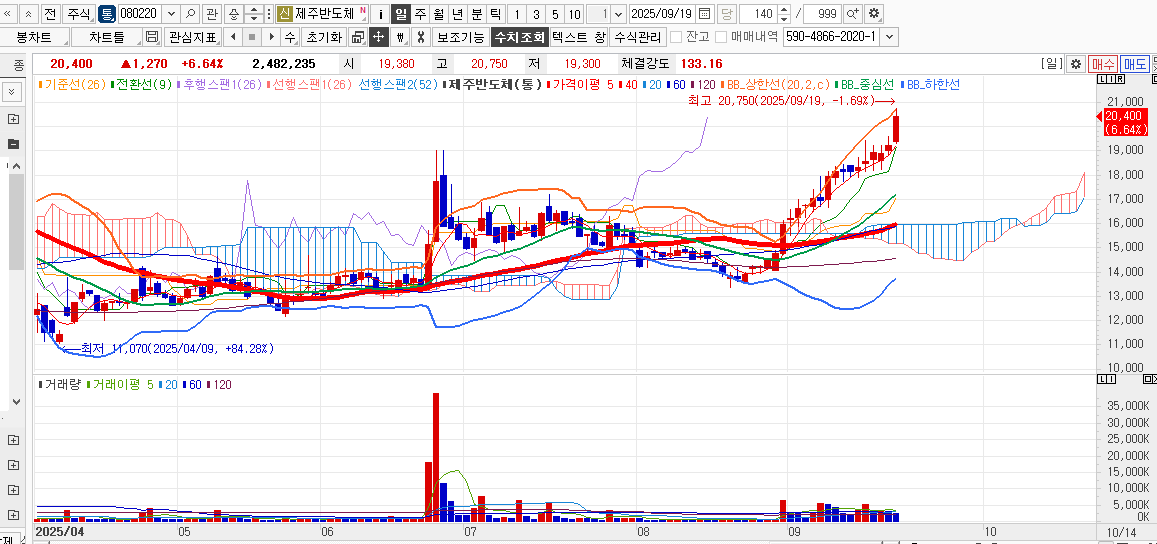The height and width of the screenshot is (544, 1157).
Task: Click the 초기화 reset button
Action: point(323,37)
